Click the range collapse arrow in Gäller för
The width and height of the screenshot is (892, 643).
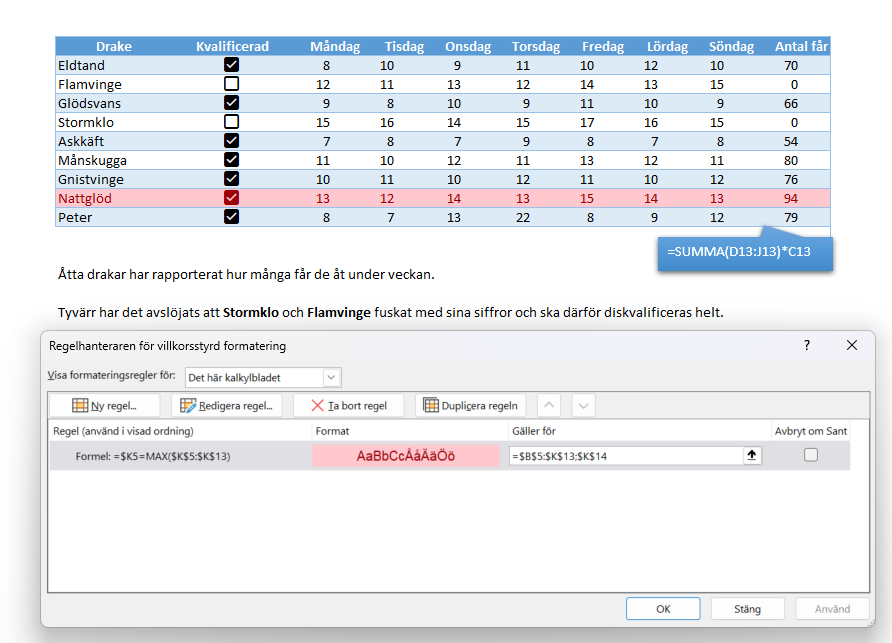pos(751,455)
